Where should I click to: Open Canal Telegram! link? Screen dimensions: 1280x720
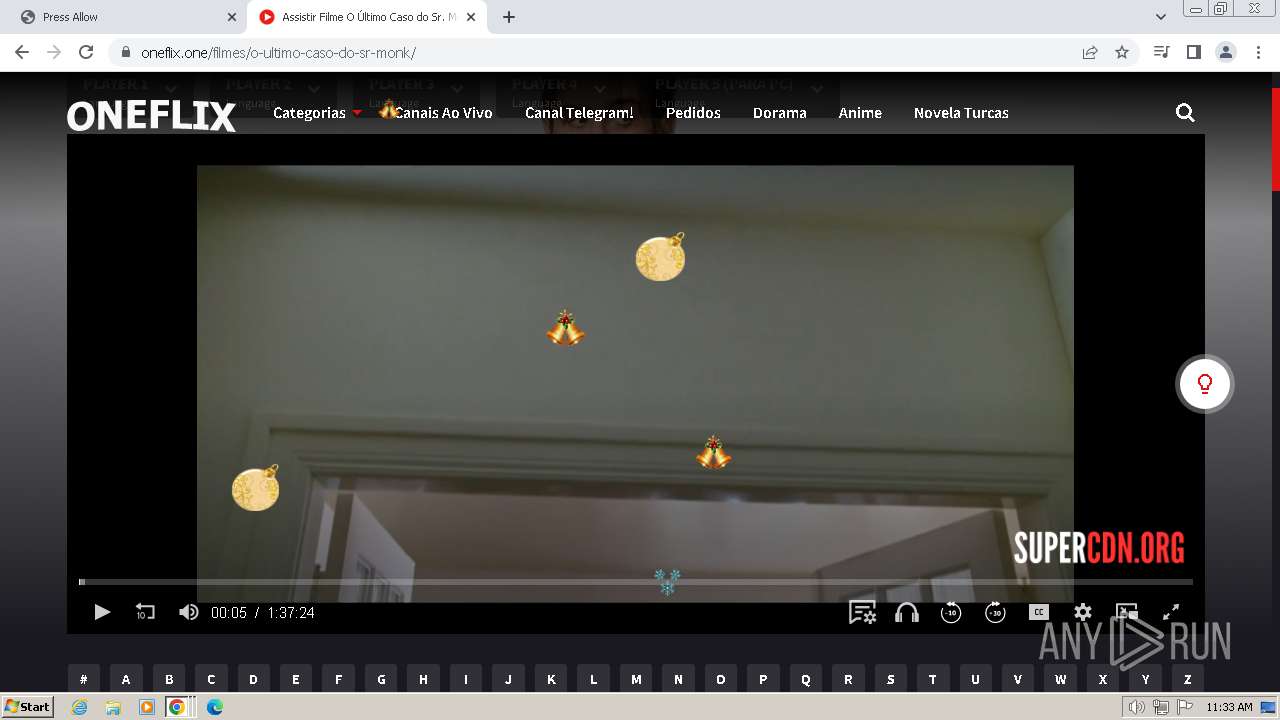579,113
